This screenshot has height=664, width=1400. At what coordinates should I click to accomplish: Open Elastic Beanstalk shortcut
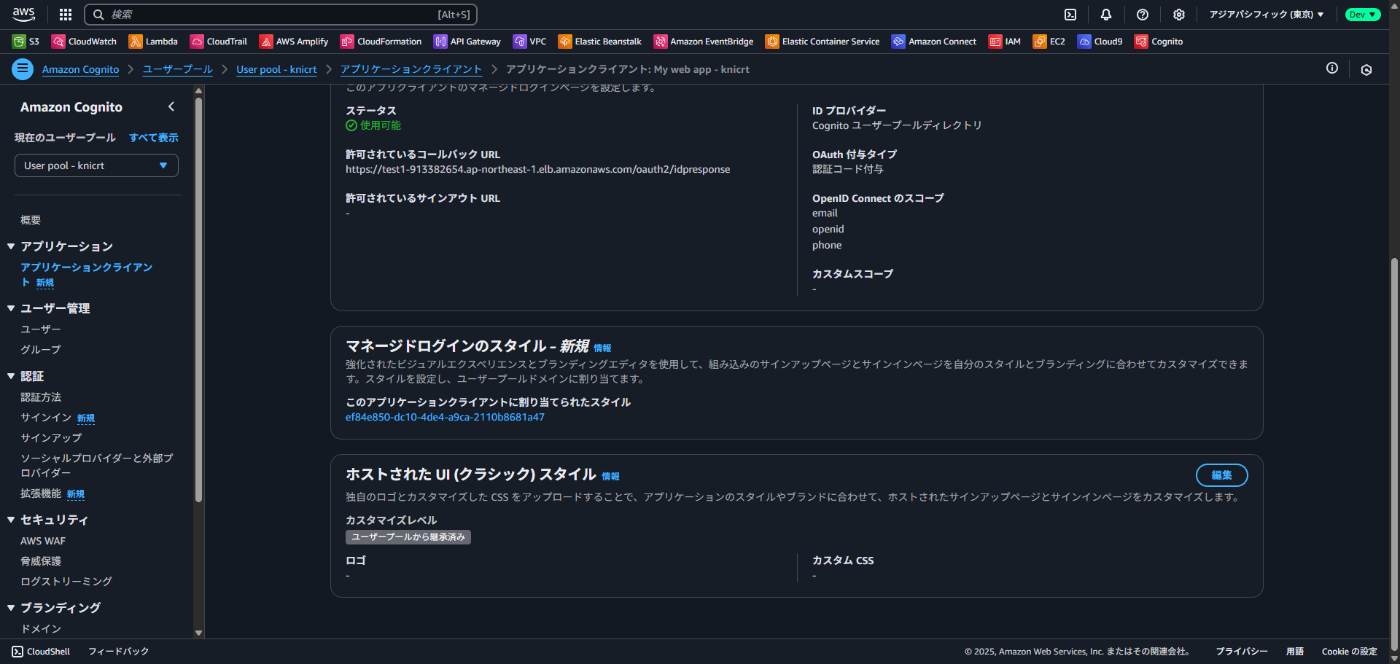pos(600,41)
